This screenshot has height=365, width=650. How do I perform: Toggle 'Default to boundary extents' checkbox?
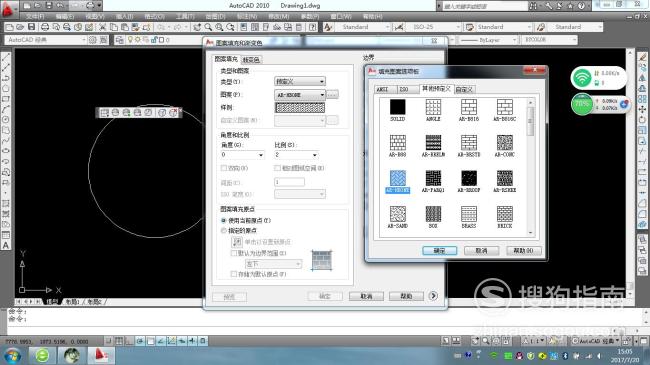(x=234, y=253)
